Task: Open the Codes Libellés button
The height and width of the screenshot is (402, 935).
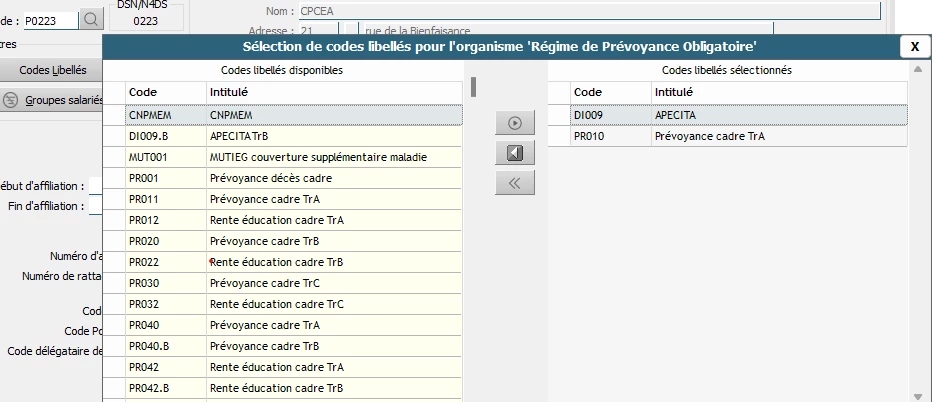Action: click(x=53, y=70)
